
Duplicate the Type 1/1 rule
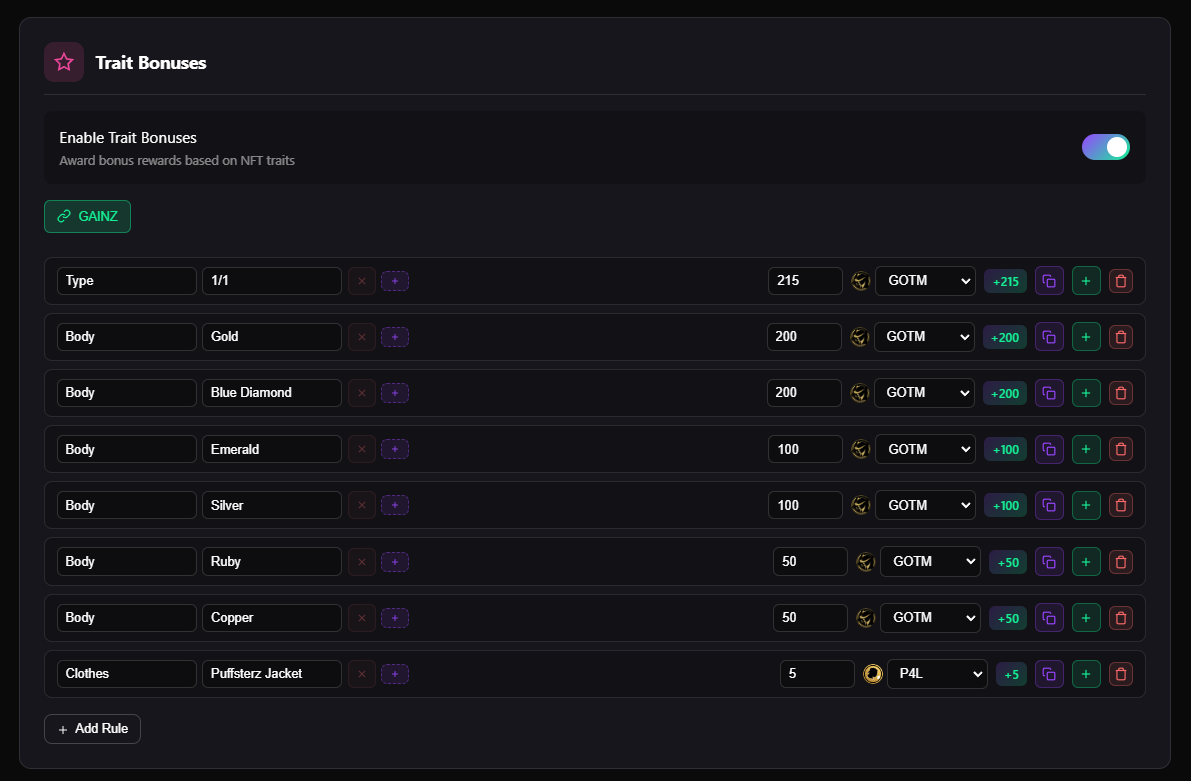[1049, 281]
